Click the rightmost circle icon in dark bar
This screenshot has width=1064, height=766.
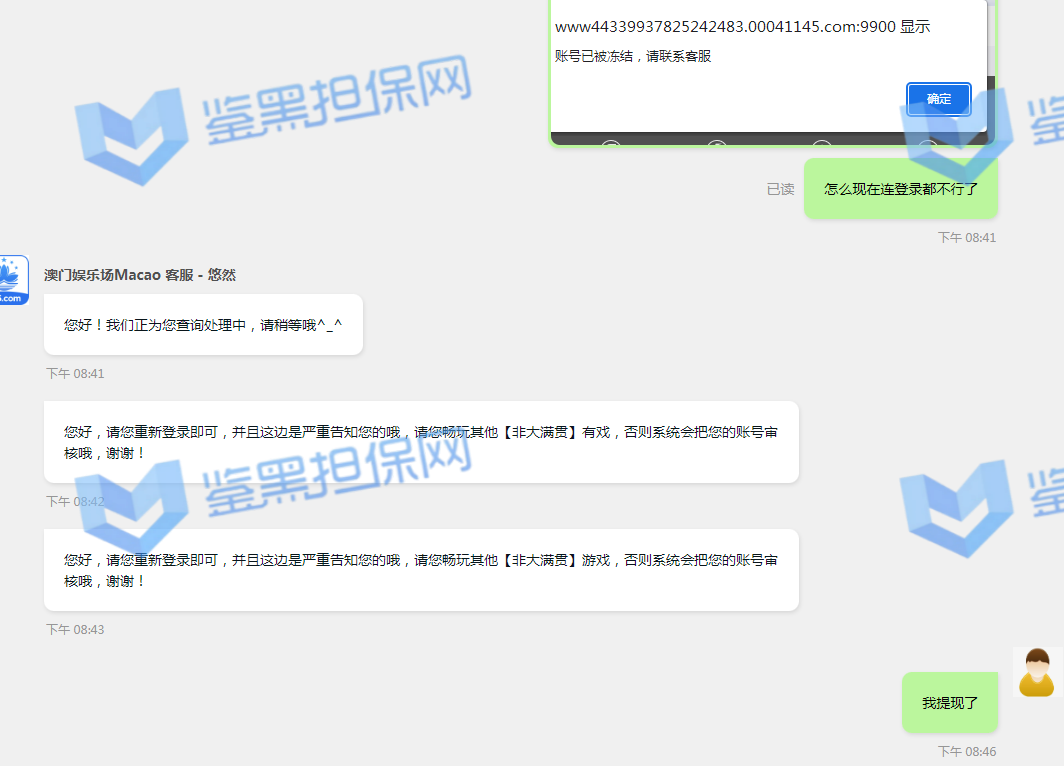[x=927, y=146]
